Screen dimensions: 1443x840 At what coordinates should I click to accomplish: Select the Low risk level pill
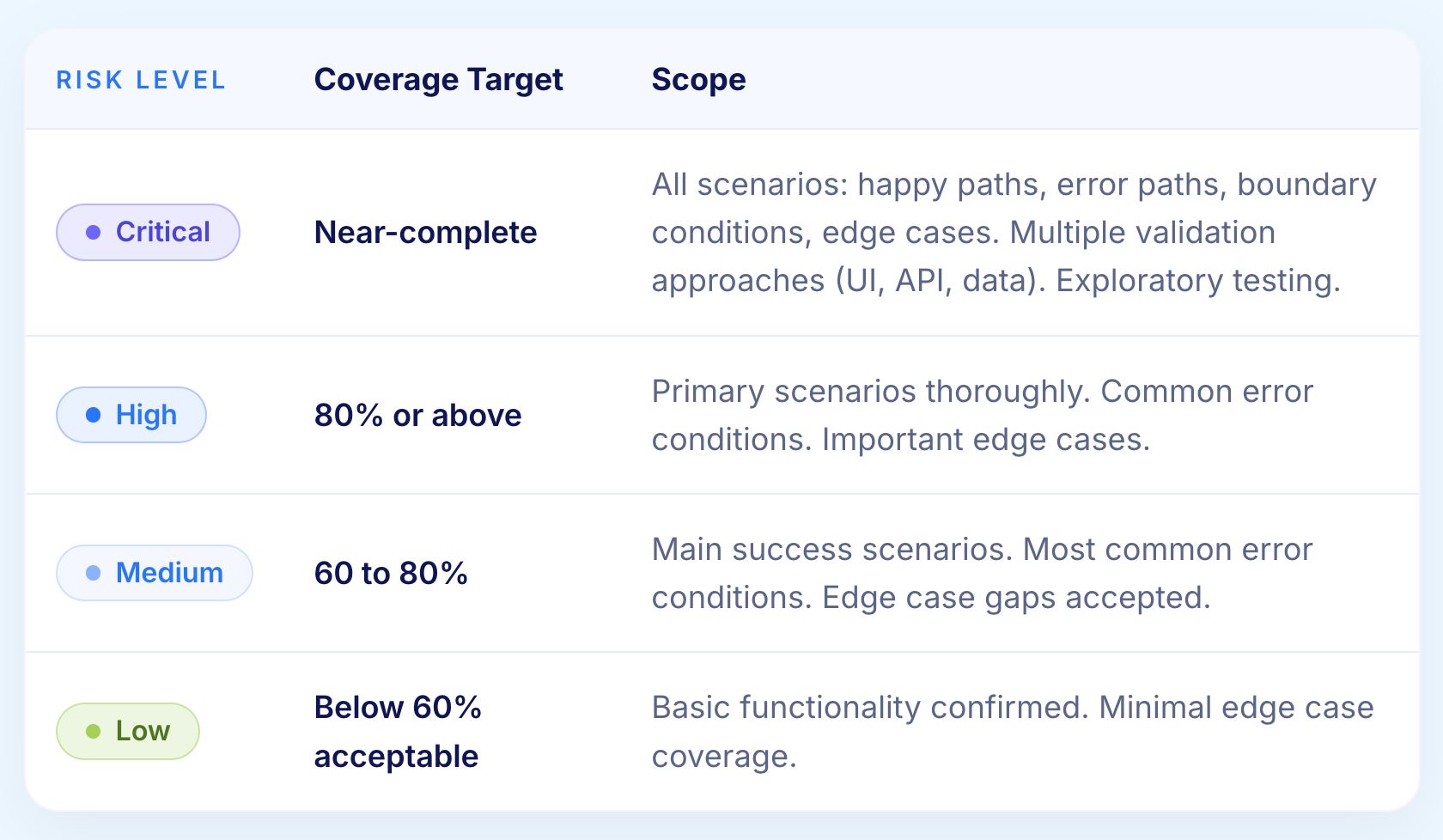[x=128, y=731]
